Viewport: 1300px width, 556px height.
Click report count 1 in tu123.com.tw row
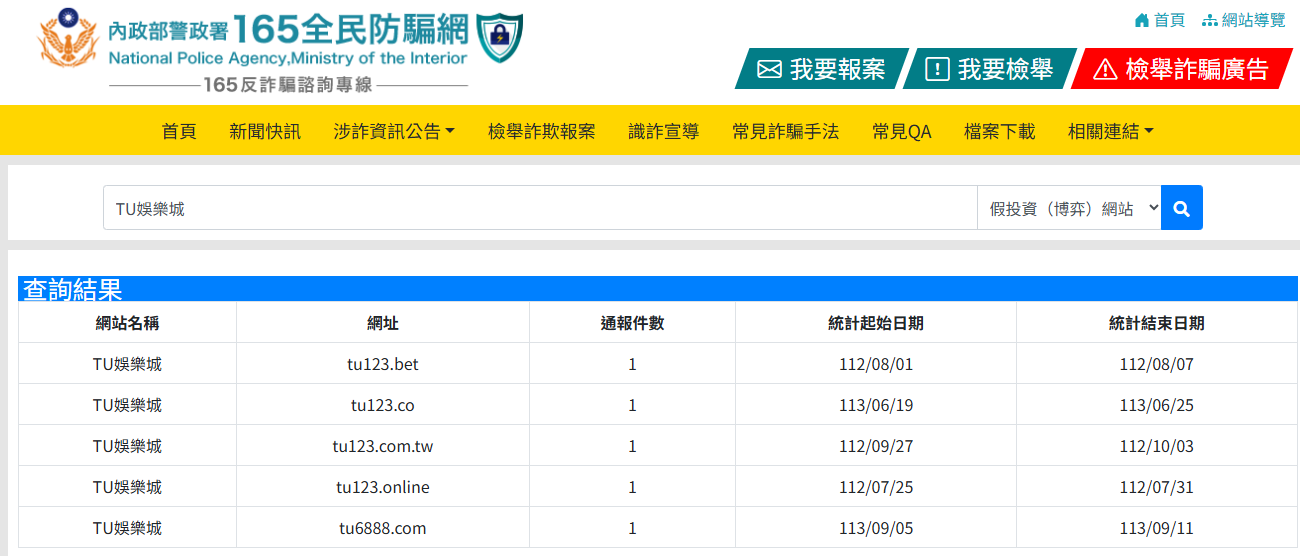pos(632,446)
